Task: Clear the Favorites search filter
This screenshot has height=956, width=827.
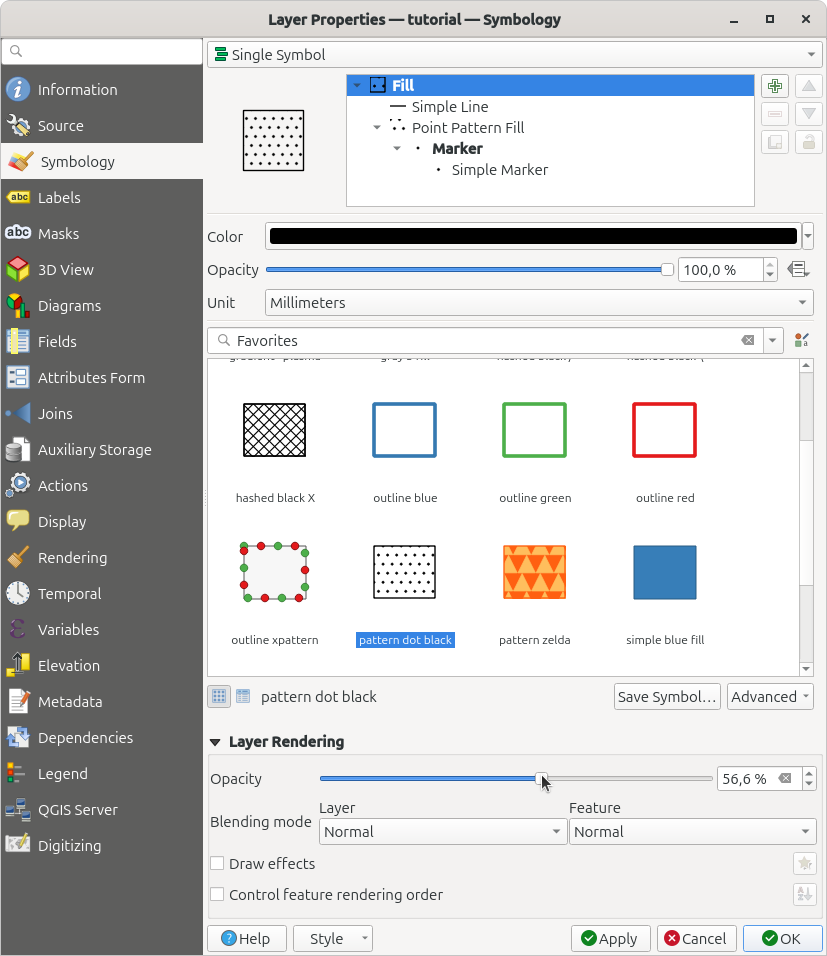Action: pyautogui.click(x=747, y=341)
